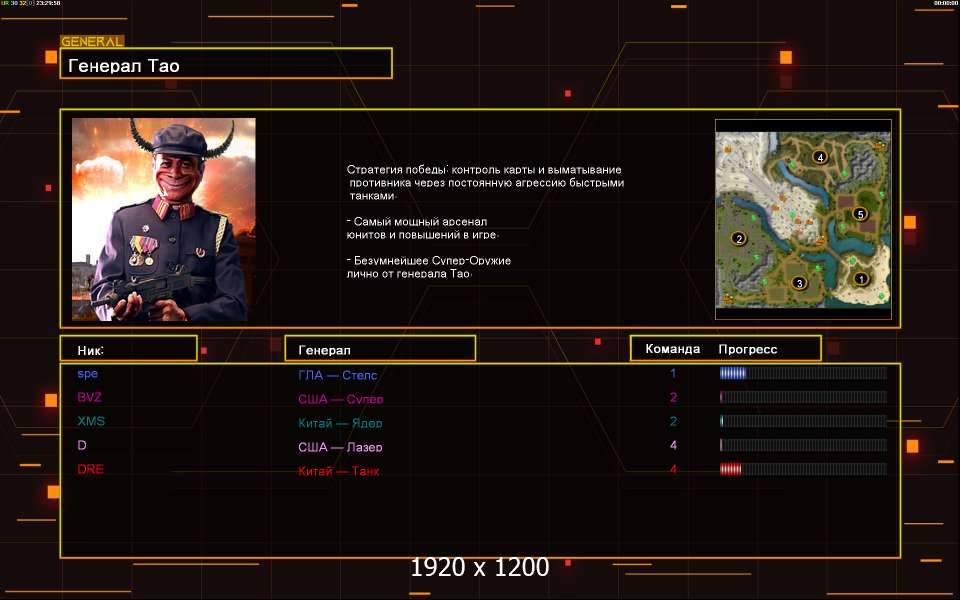This screenshot has width=960, height=600.
Task: Click the 'Генерал' column header
Action: 380,348
